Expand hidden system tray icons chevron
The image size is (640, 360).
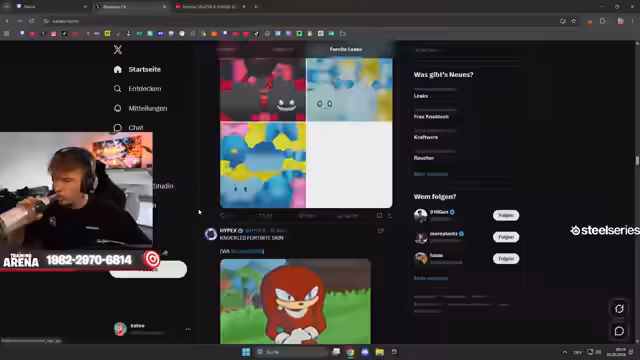(565, 352)
